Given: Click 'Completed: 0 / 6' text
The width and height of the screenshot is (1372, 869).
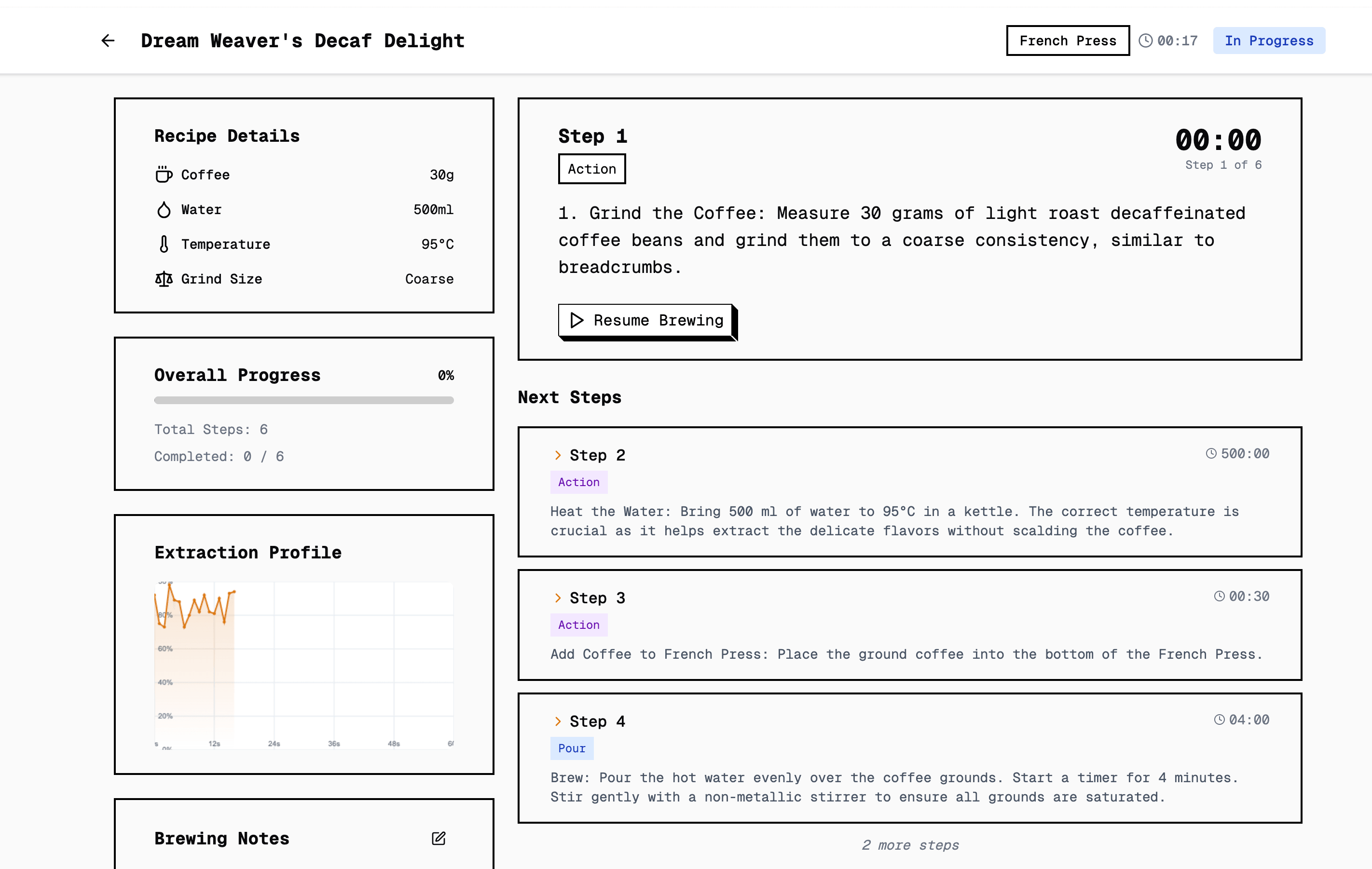Looking at the screenshot, I should [219, 456].
